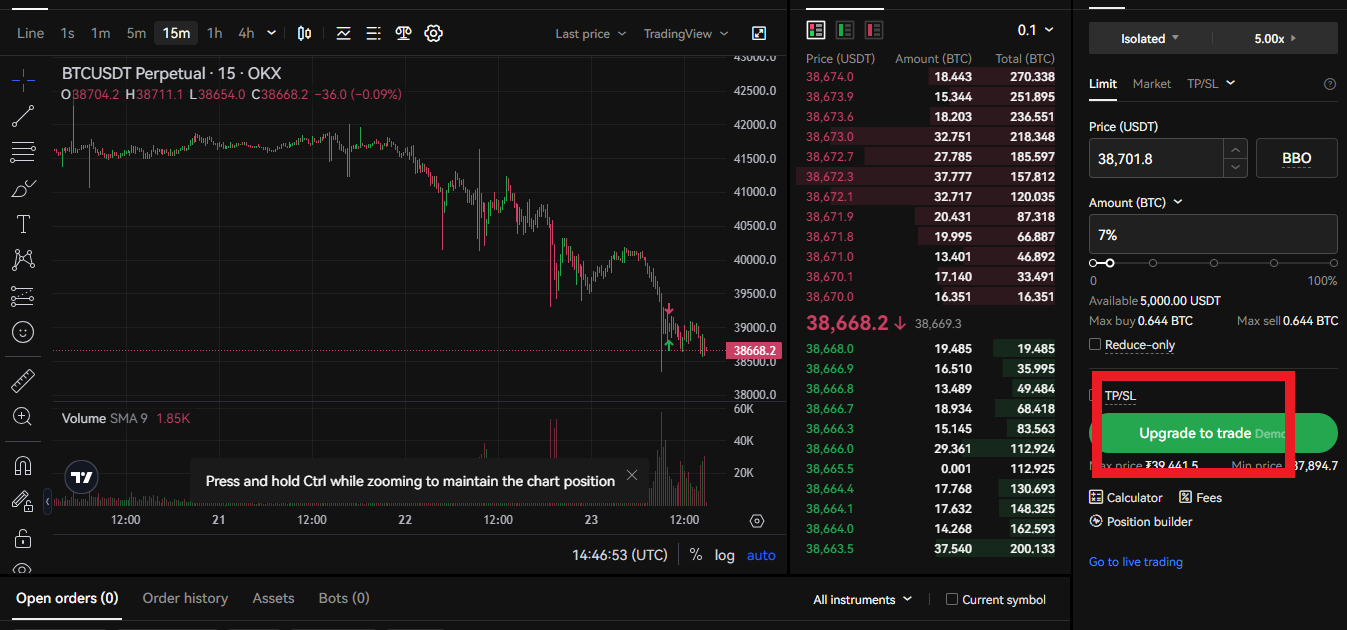Open the Calculator link
This screenshot has height=630, width=1347.
[x=1126, y=497]
